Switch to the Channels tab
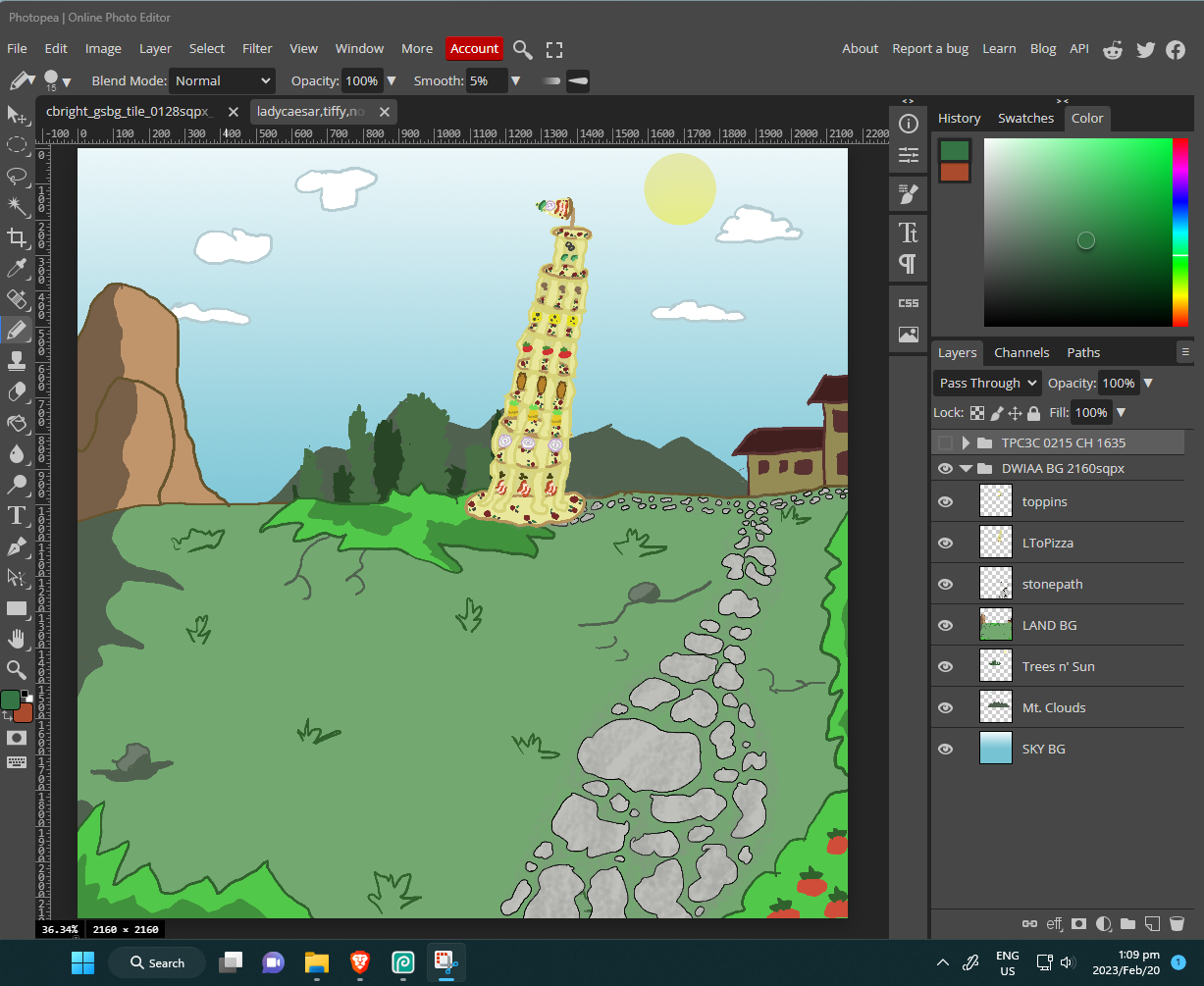The image size is (1204, 986). click(x=1021, y=352)
